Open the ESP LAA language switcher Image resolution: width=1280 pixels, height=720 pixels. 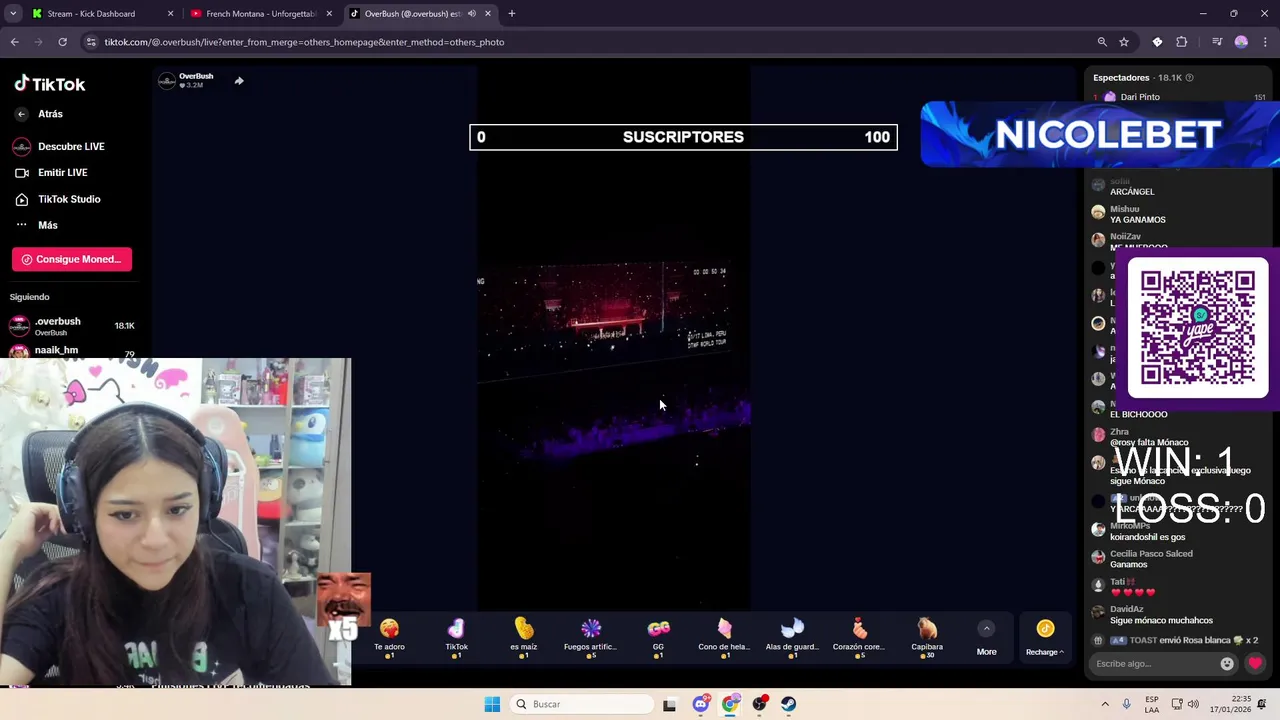(1152, 704)
